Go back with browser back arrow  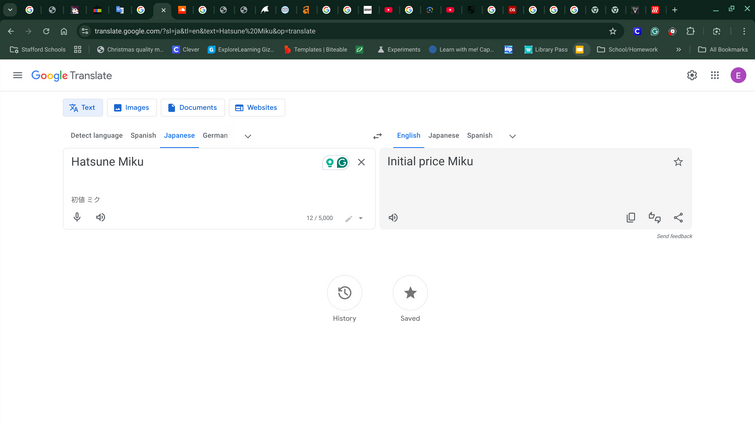[11, 31]
